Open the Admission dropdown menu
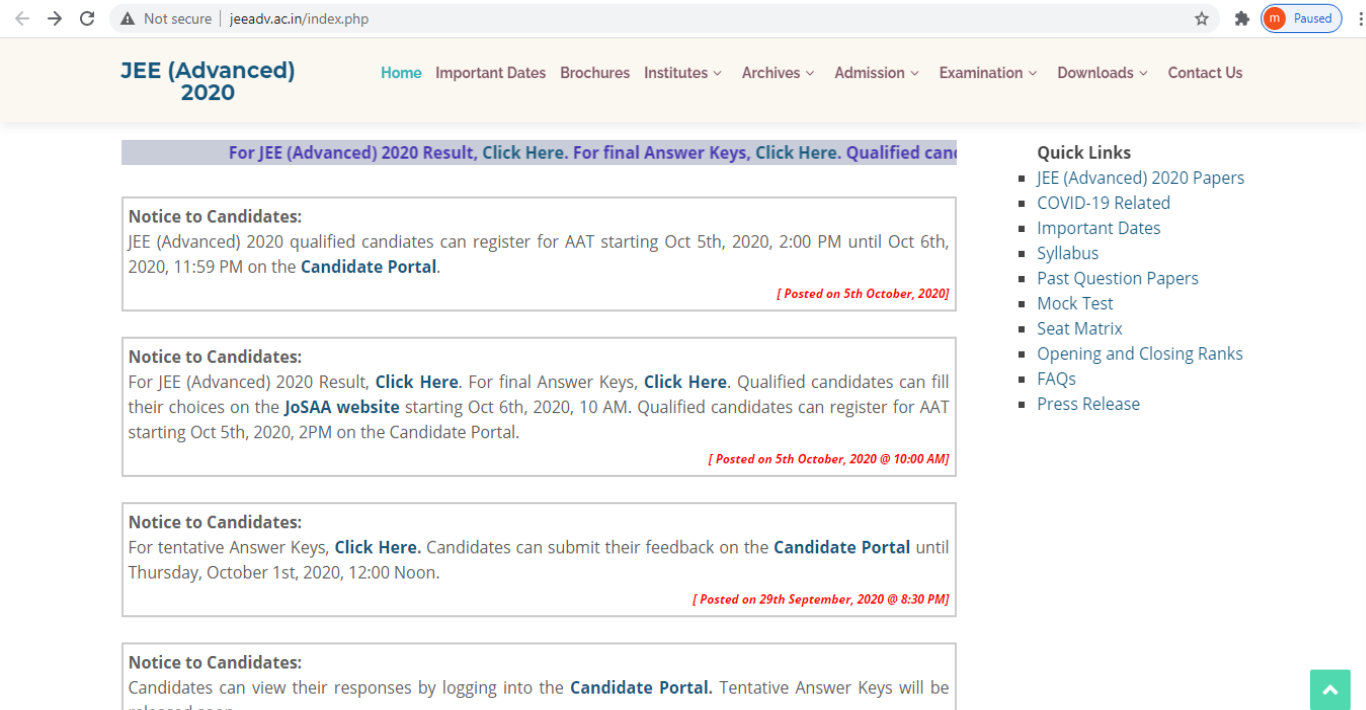Image resolution: width=1366 pixels, height=710 pixels. (876, 73)
